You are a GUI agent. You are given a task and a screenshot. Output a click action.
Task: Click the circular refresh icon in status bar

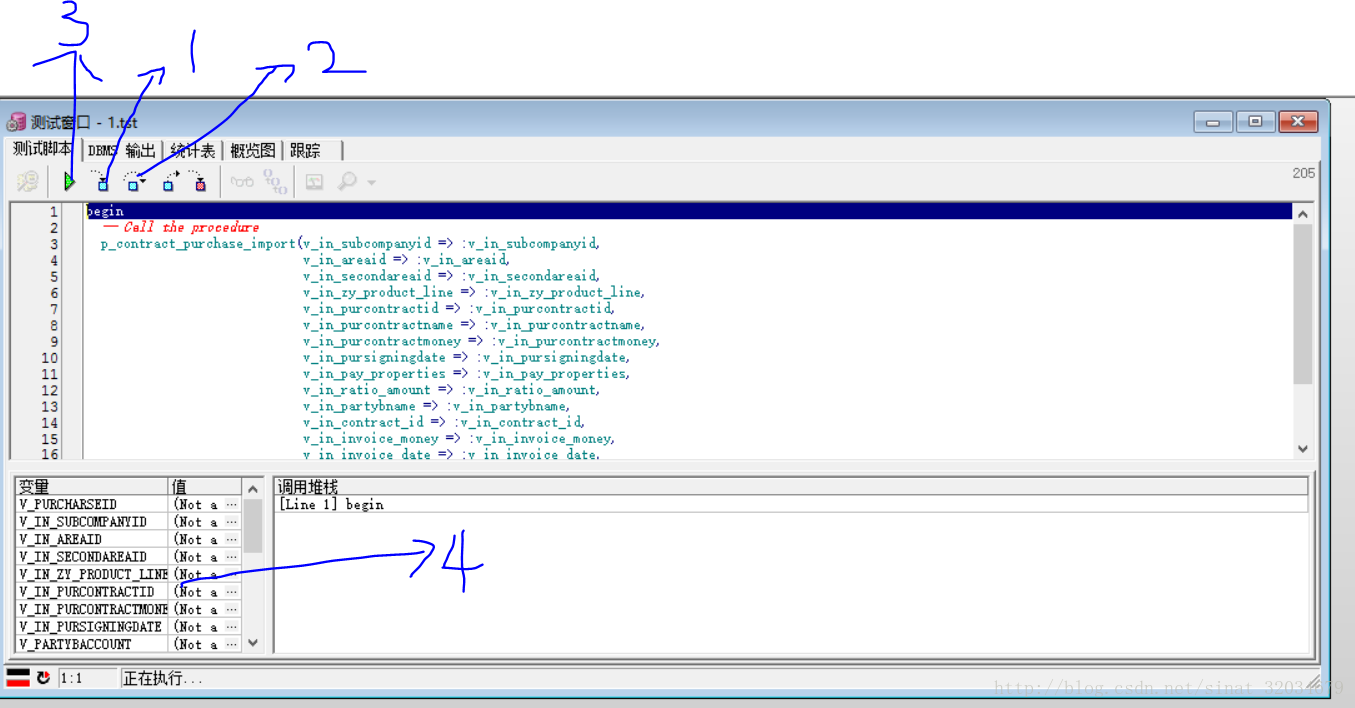point(43,678)
